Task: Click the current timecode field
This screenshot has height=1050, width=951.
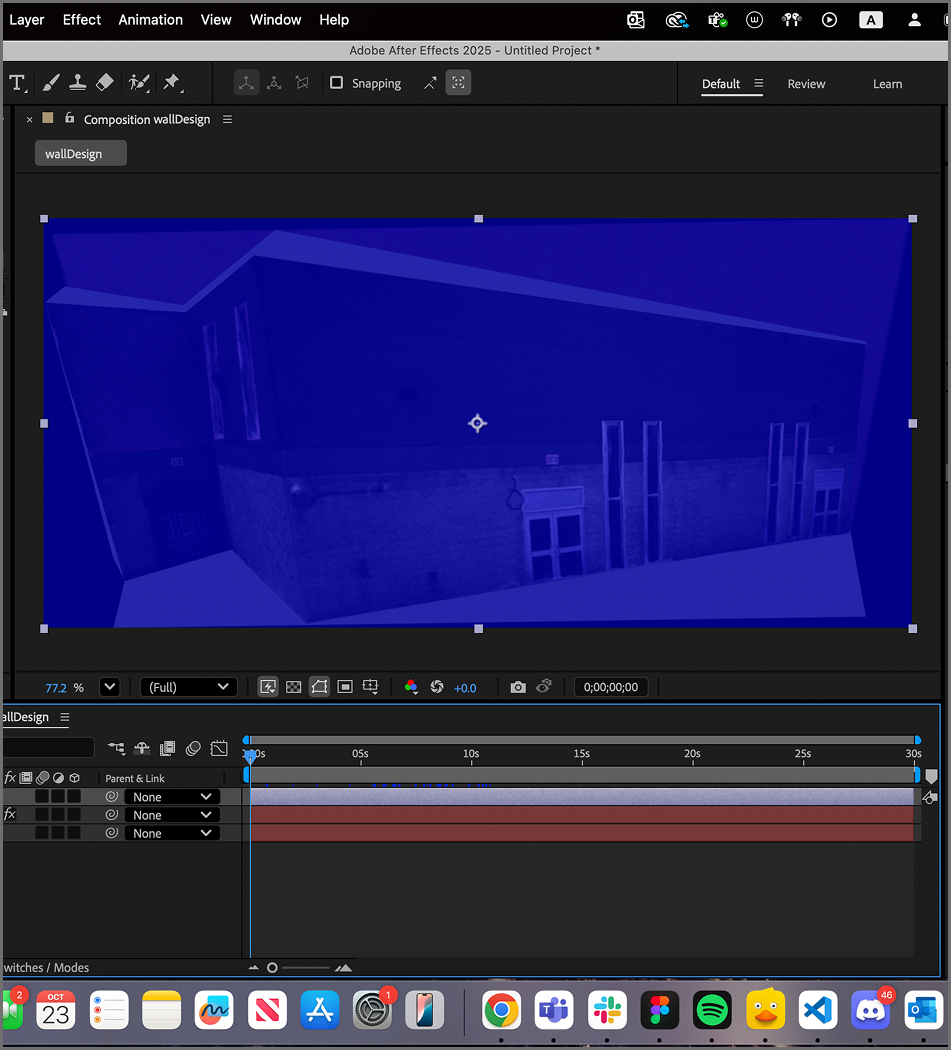Action: [610, 687]
